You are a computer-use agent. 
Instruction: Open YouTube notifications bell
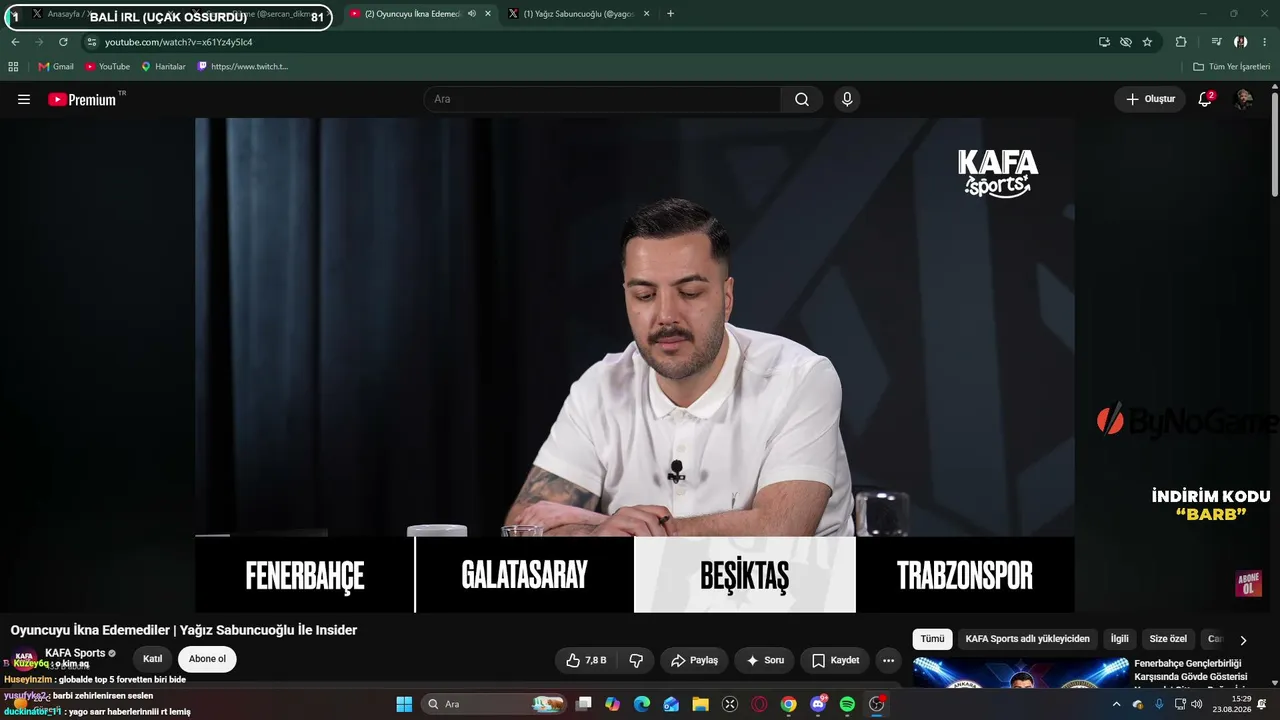(x=1205, y=99)
